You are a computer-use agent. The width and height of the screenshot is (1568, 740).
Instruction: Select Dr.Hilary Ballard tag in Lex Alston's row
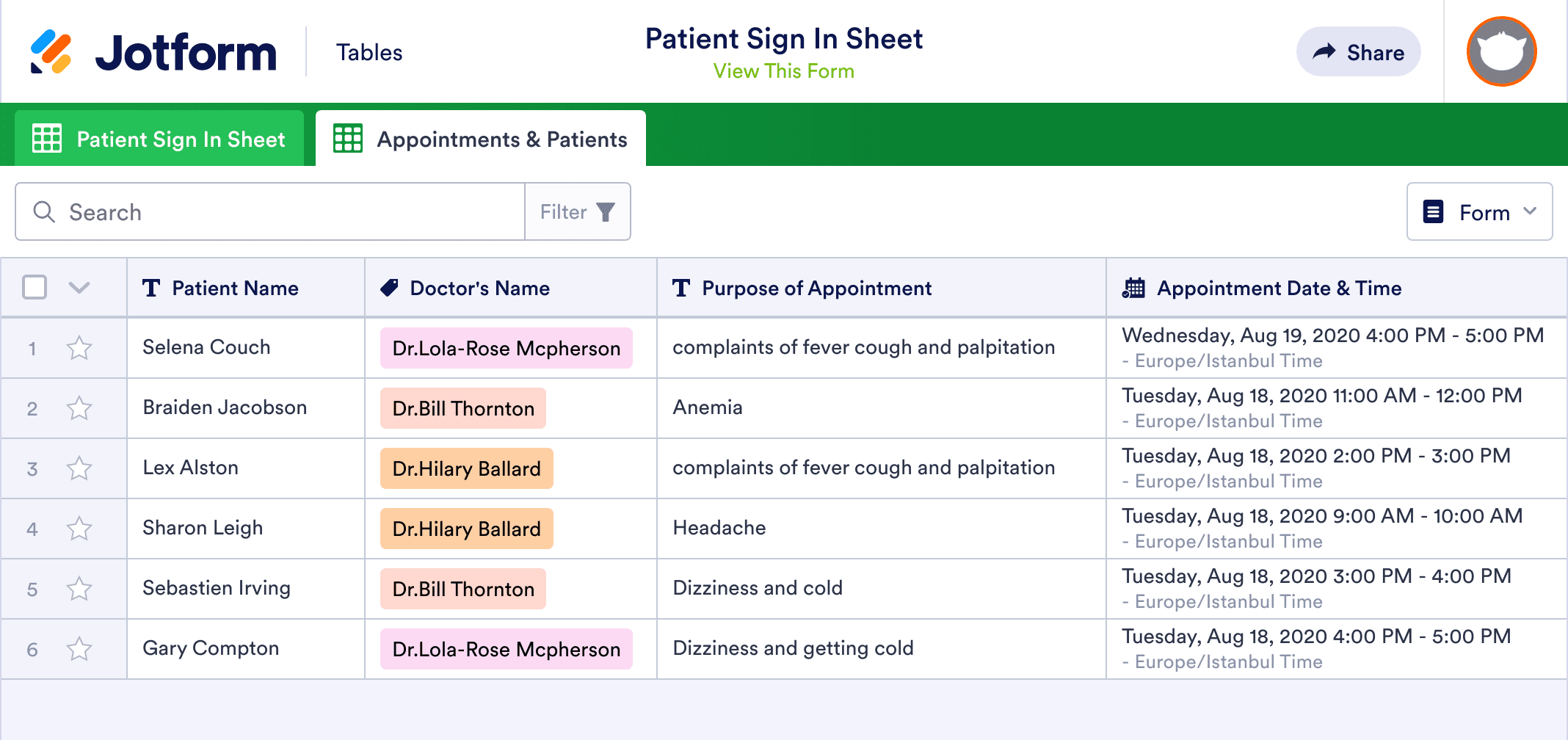(465, 468)
